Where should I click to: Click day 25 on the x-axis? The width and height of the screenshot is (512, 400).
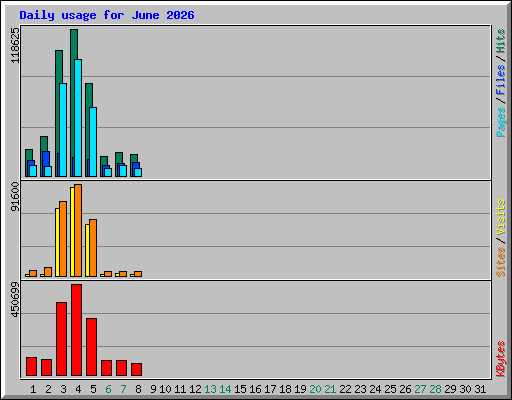390,389
